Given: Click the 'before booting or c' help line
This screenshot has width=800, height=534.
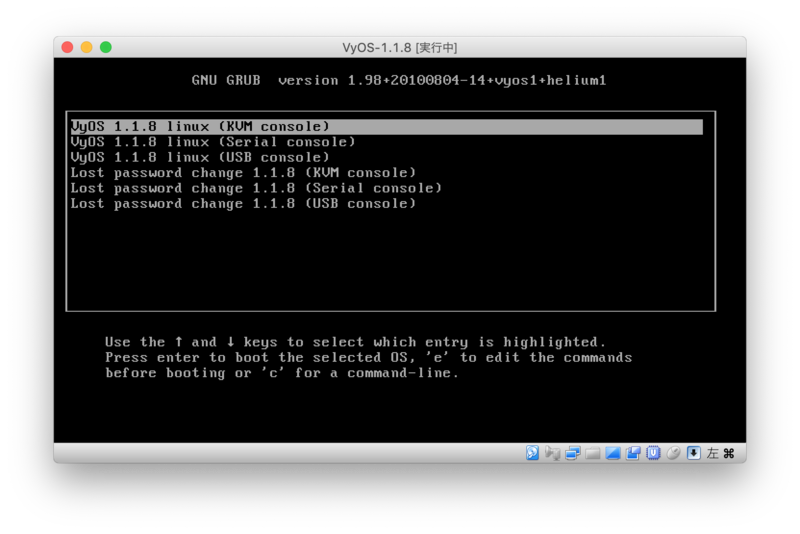Looking at the screenshot, I should coord(282,373).
